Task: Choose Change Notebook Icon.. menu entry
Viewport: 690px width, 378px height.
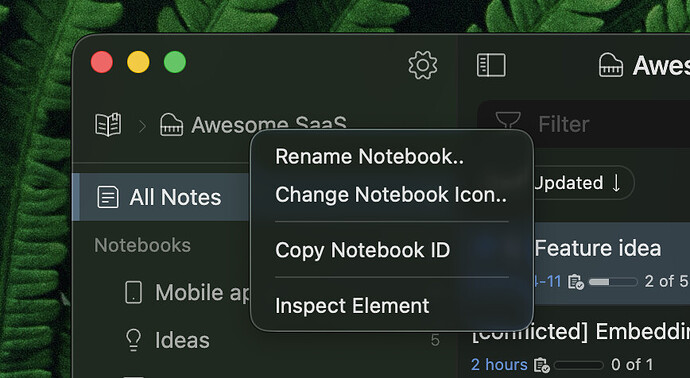Action: (392, 195)
